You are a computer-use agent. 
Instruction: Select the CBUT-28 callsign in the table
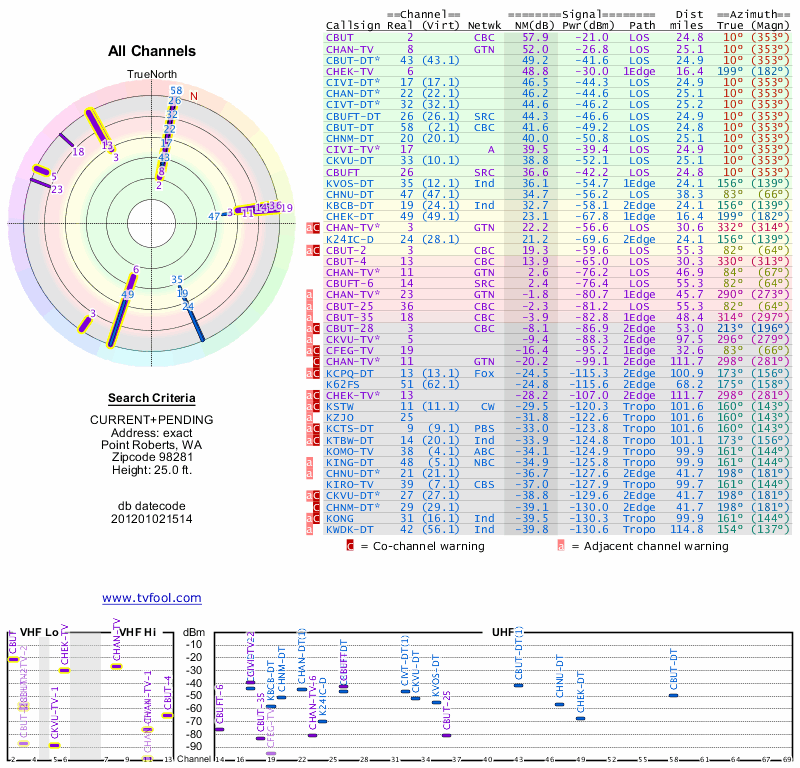click(x=349, y=329)
